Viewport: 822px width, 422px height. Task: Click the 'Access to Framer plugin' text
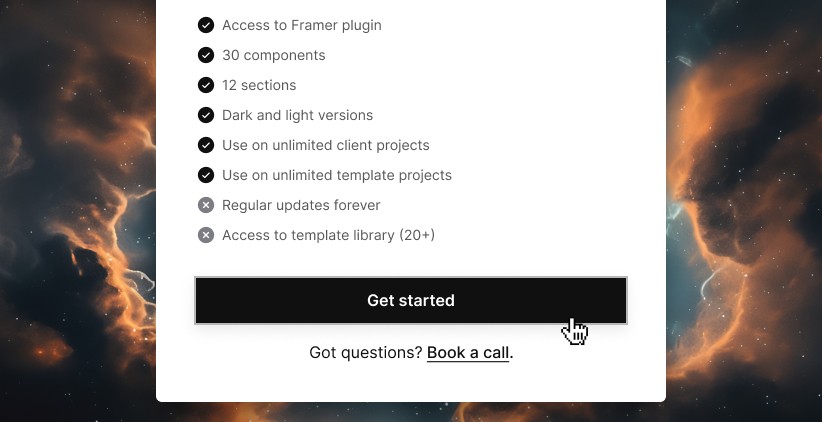pos(302,25)
